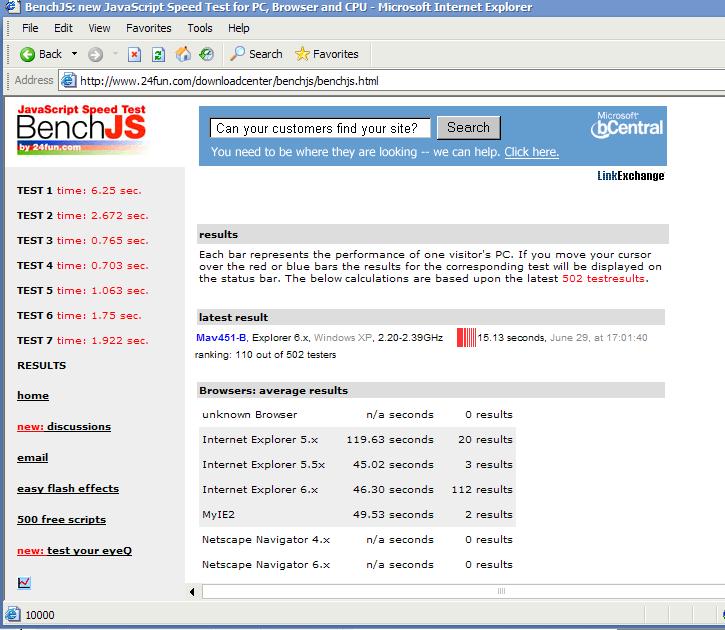Click the '119.63 seconds' value
The height and width of the screenshot is (630, 725).
[x=390, y=440]
